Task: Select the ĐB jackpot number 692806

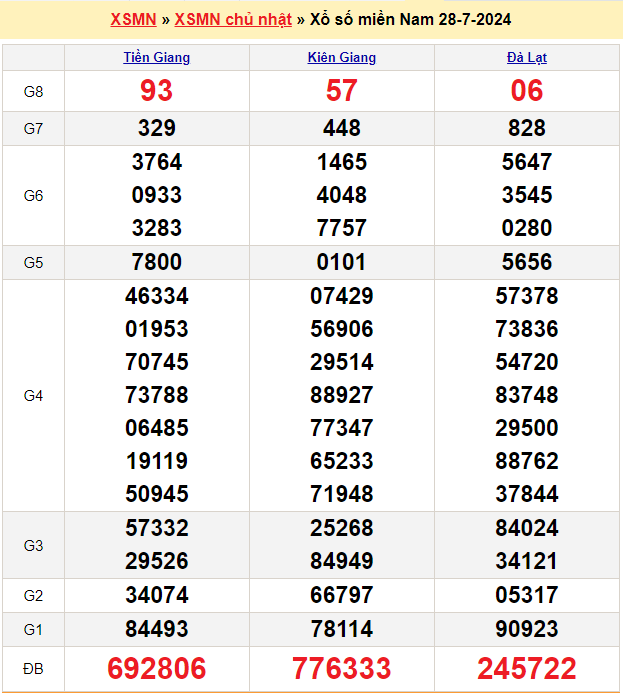Action: [157, 668]
